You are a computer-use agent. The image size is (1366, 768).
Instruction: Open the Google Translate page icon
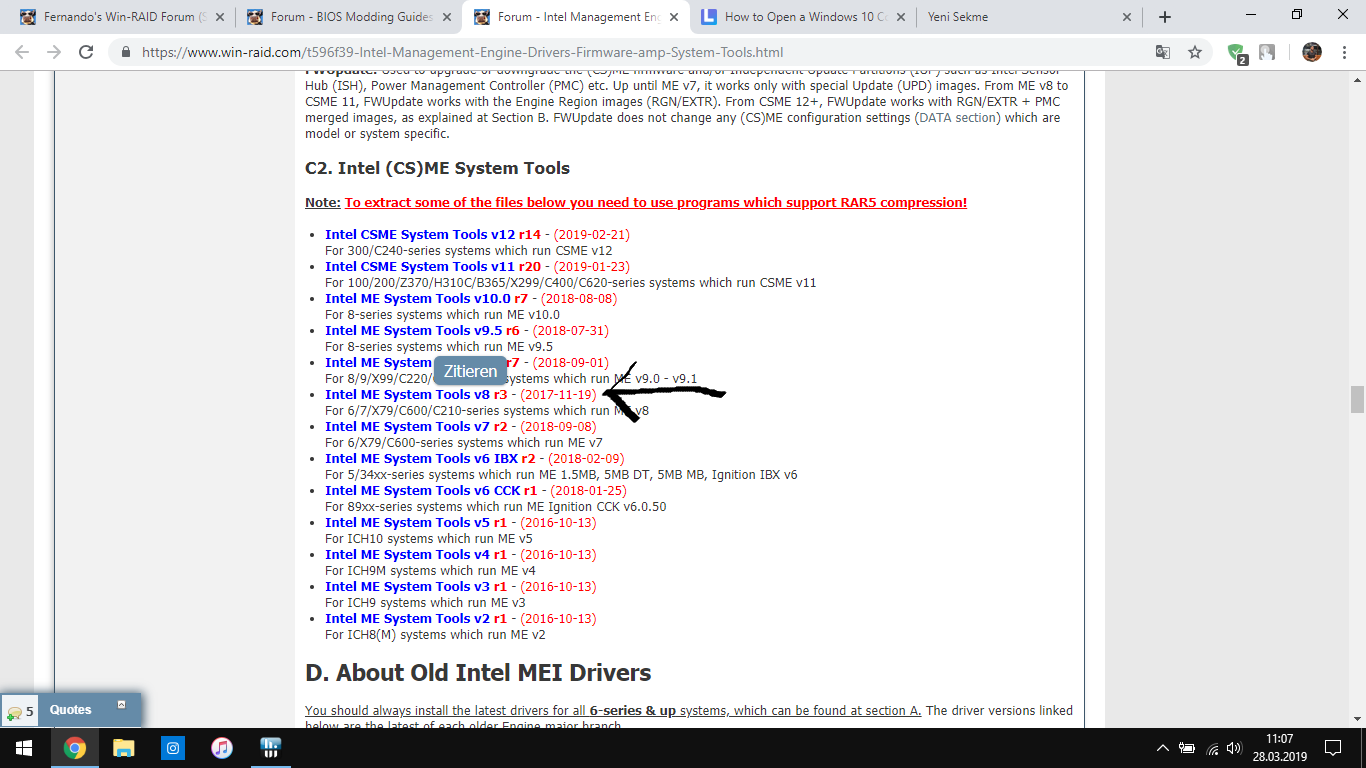click(1163, 52)
